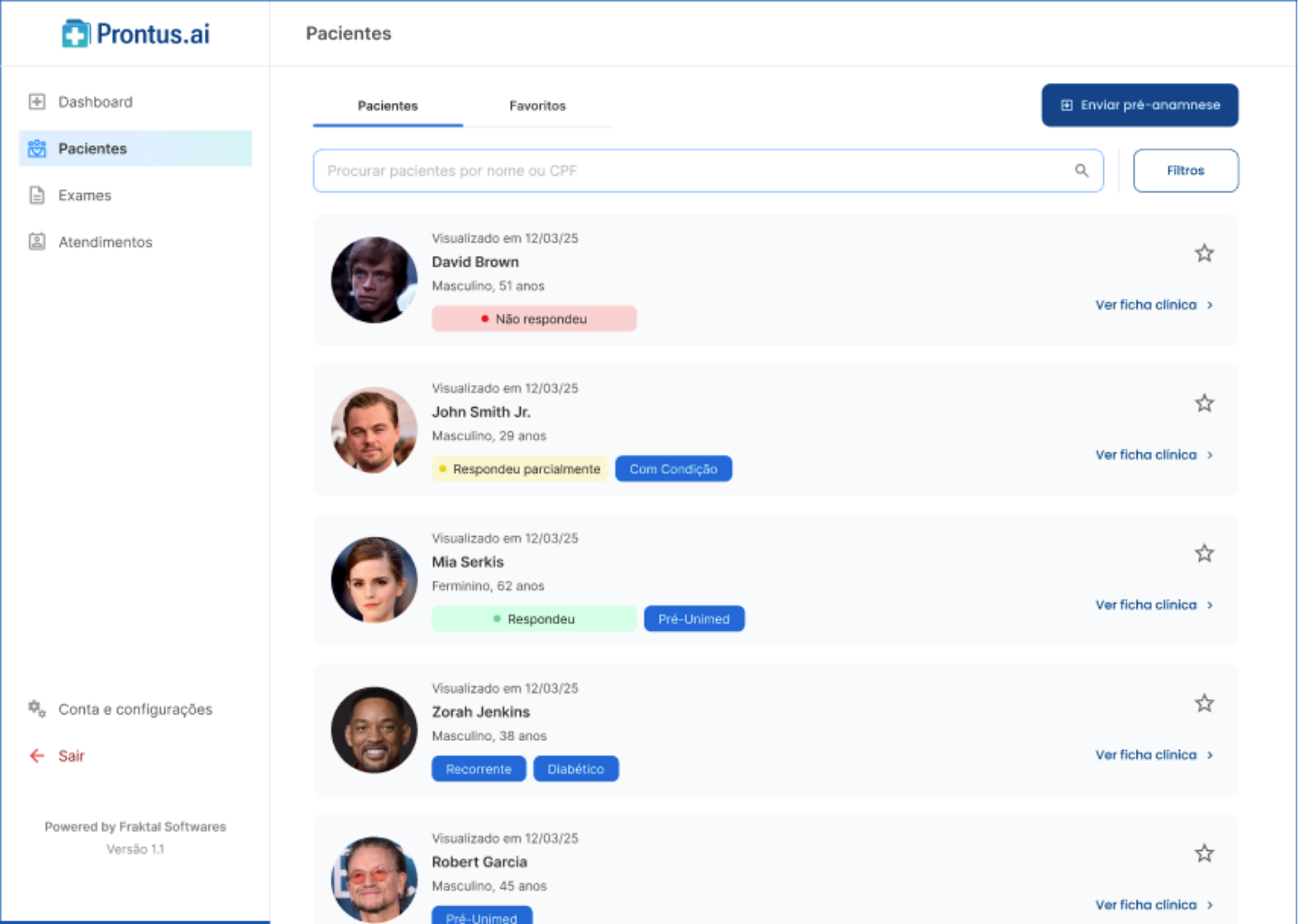1300x924 pixels.
Task: Favorite David Brown with the star
Action: pos(1204,254)
